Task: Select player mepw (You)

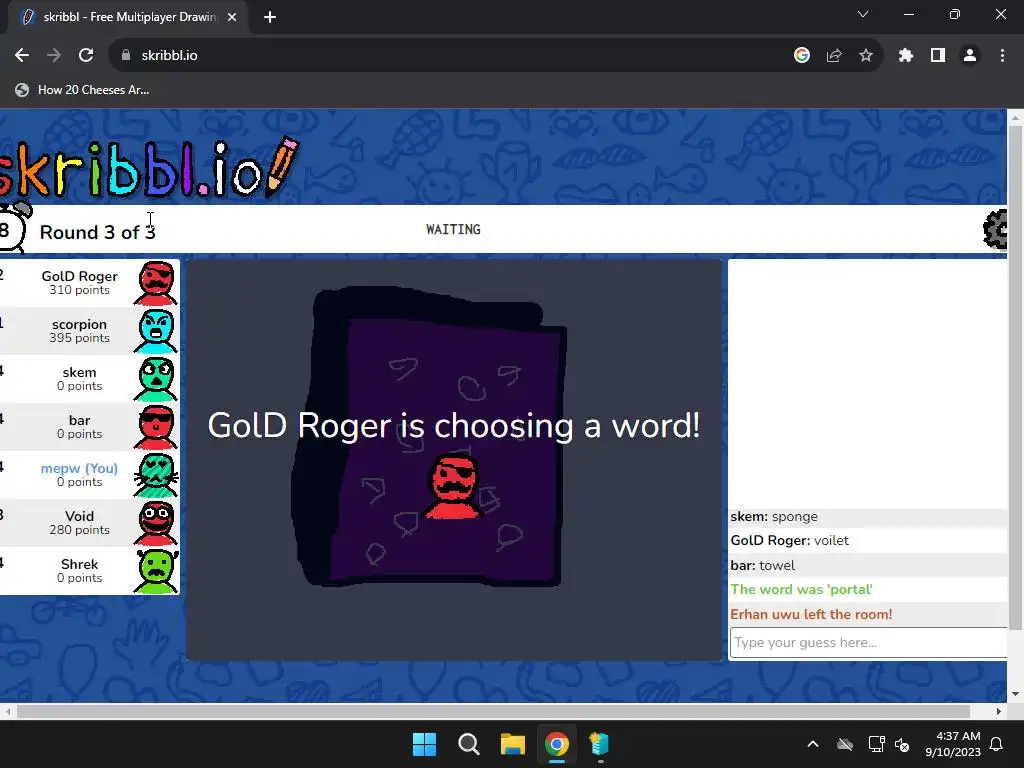Action: (89, 475)
